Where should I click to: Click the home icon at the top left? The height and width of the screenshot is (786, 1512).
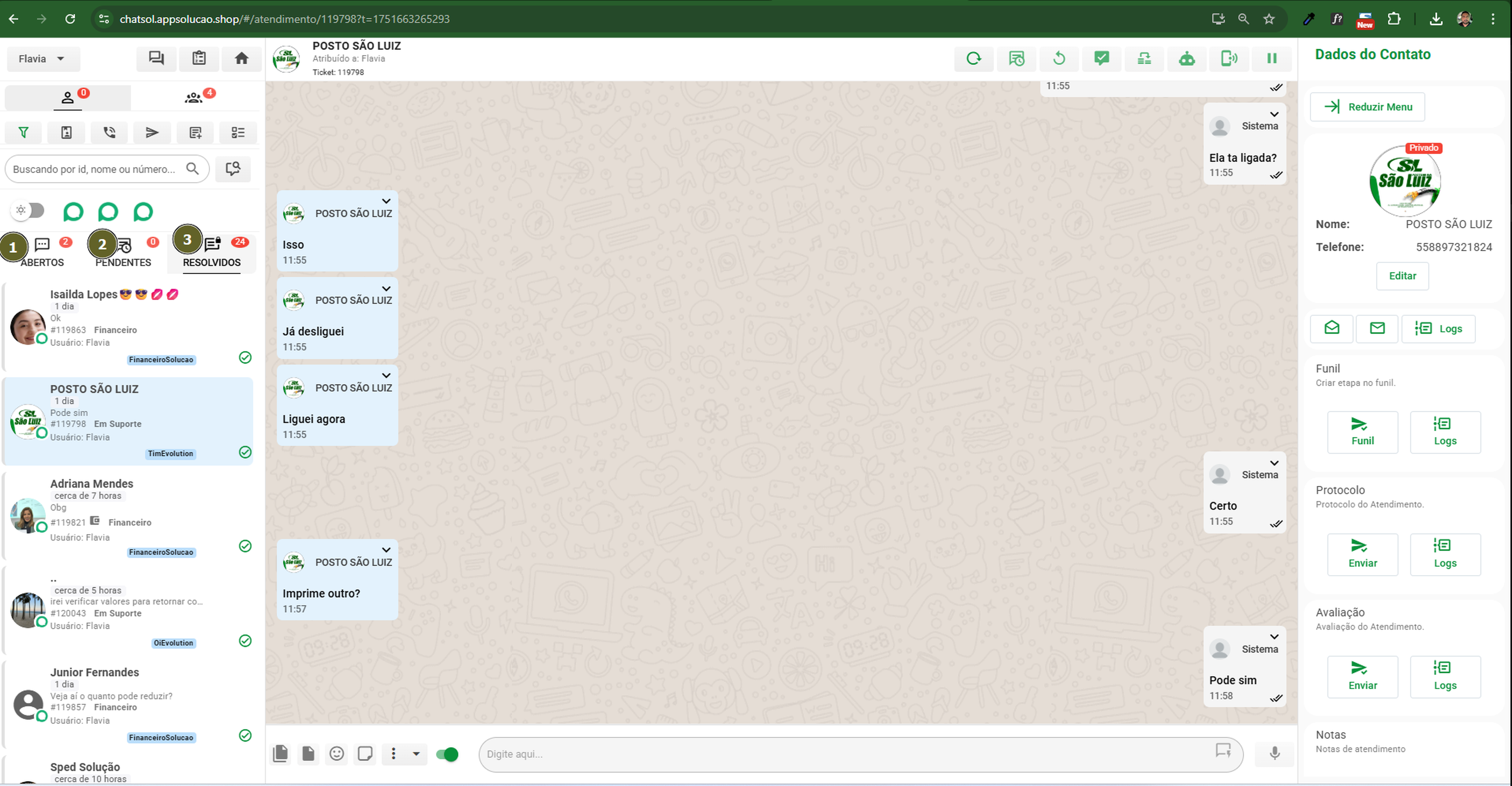241,58
